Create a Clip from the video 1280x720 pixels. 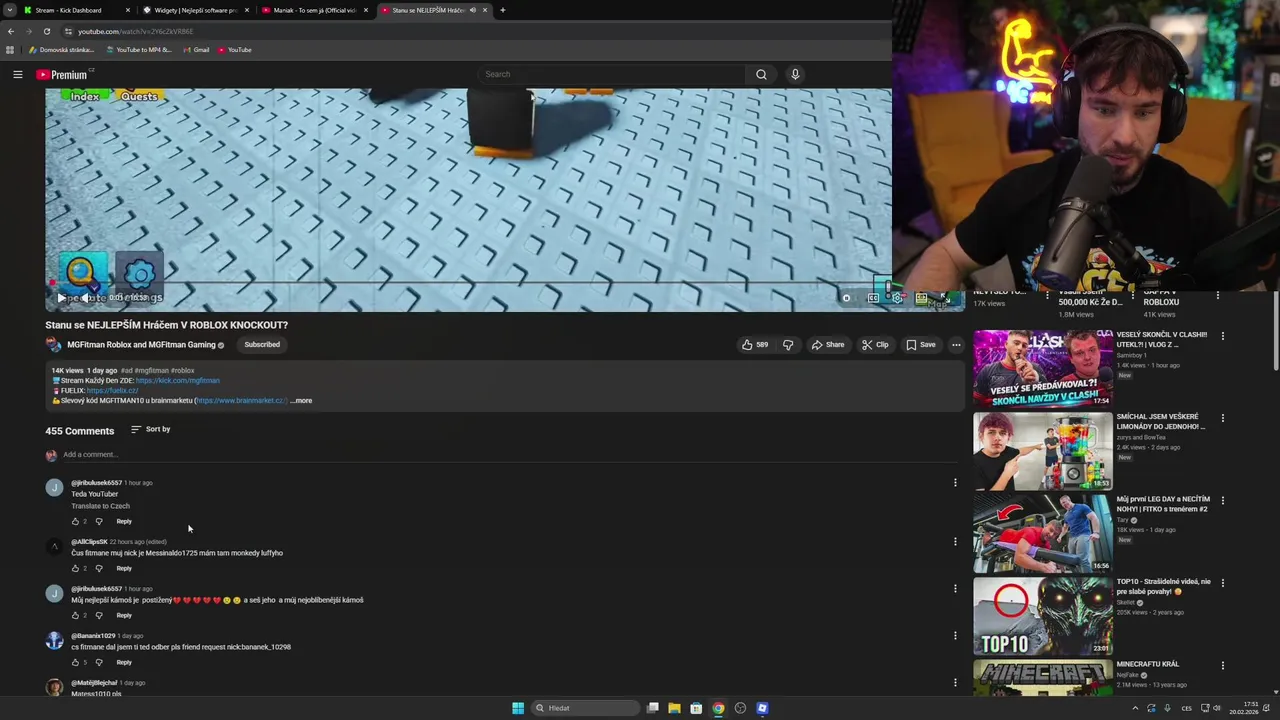coord(875,345)
